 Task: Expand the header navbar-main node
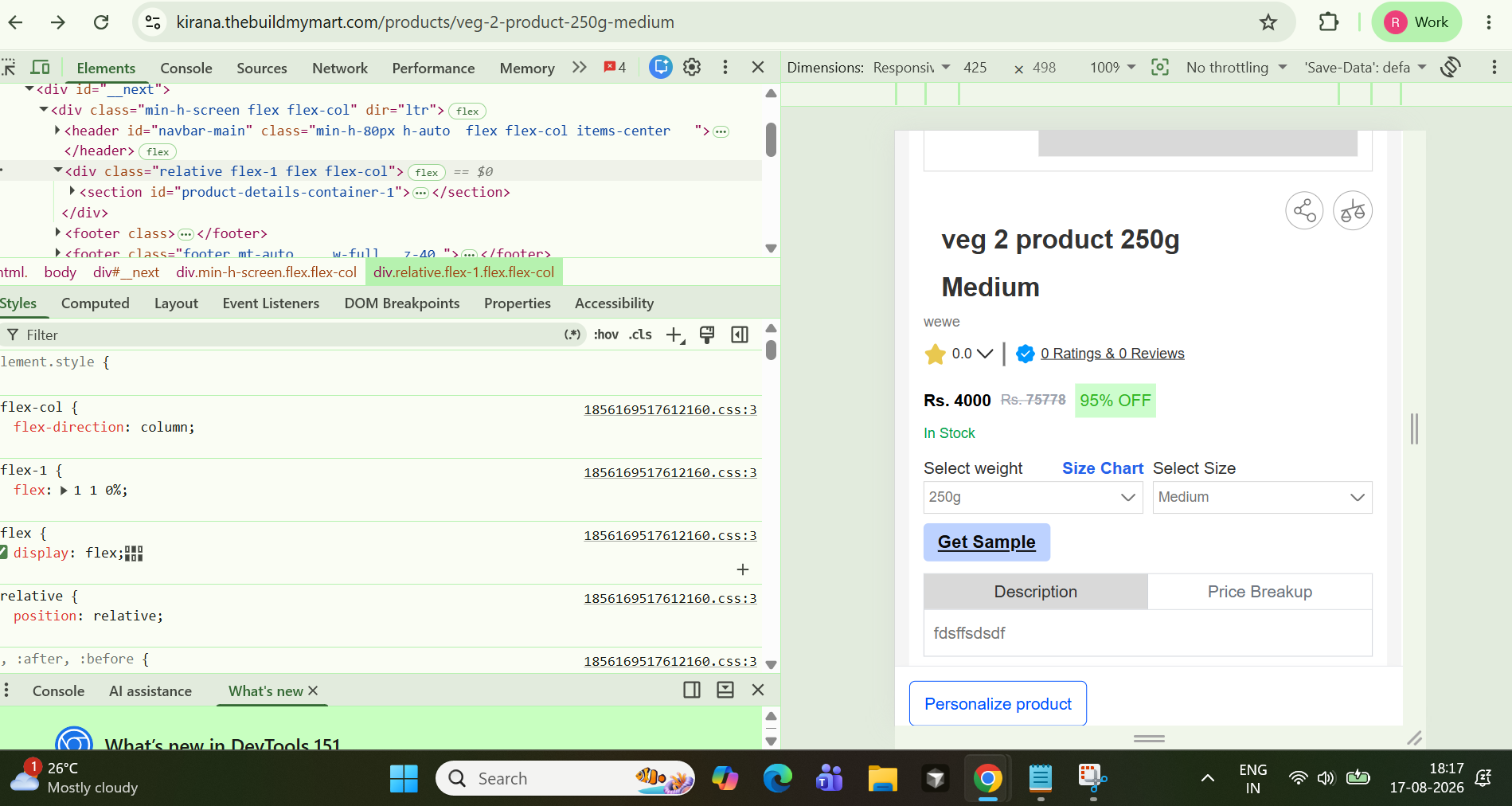click(57, 130)
